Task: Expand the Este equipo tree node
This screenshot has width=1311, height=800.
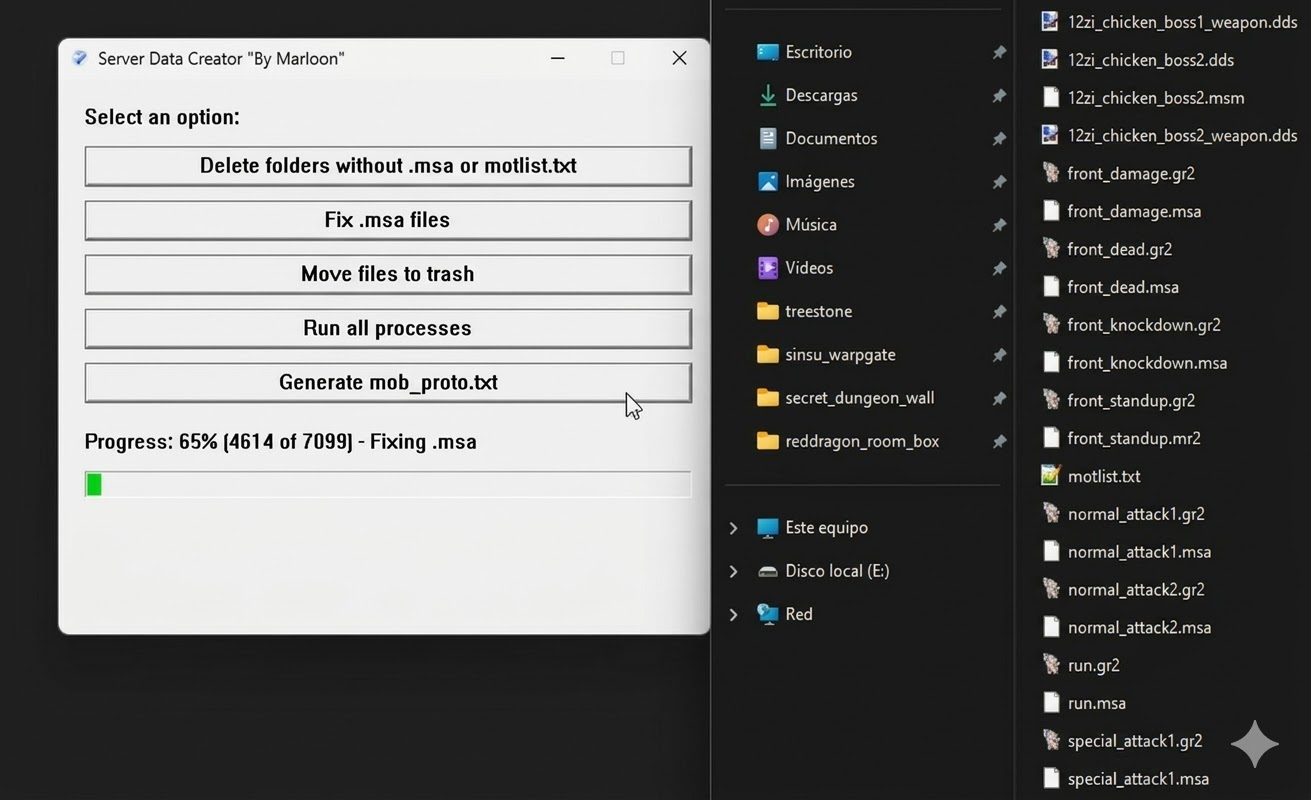Action: click(733, 528)
